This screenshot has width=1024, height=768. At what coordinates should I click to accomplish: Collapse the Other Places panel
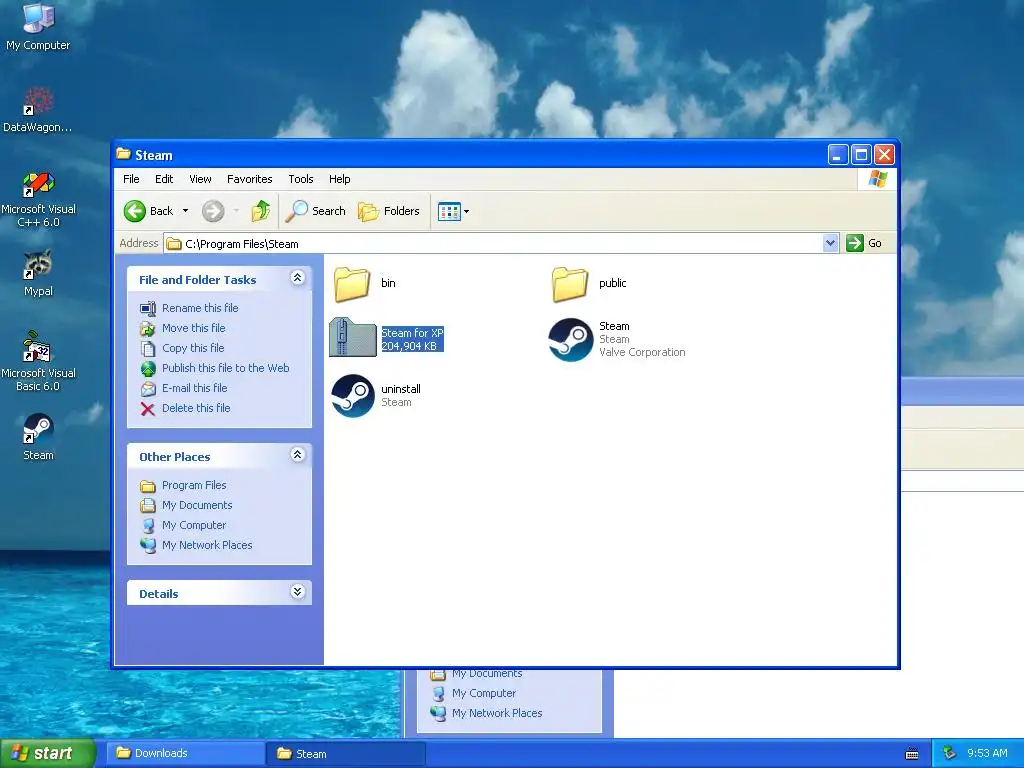(x=297, y=455)
